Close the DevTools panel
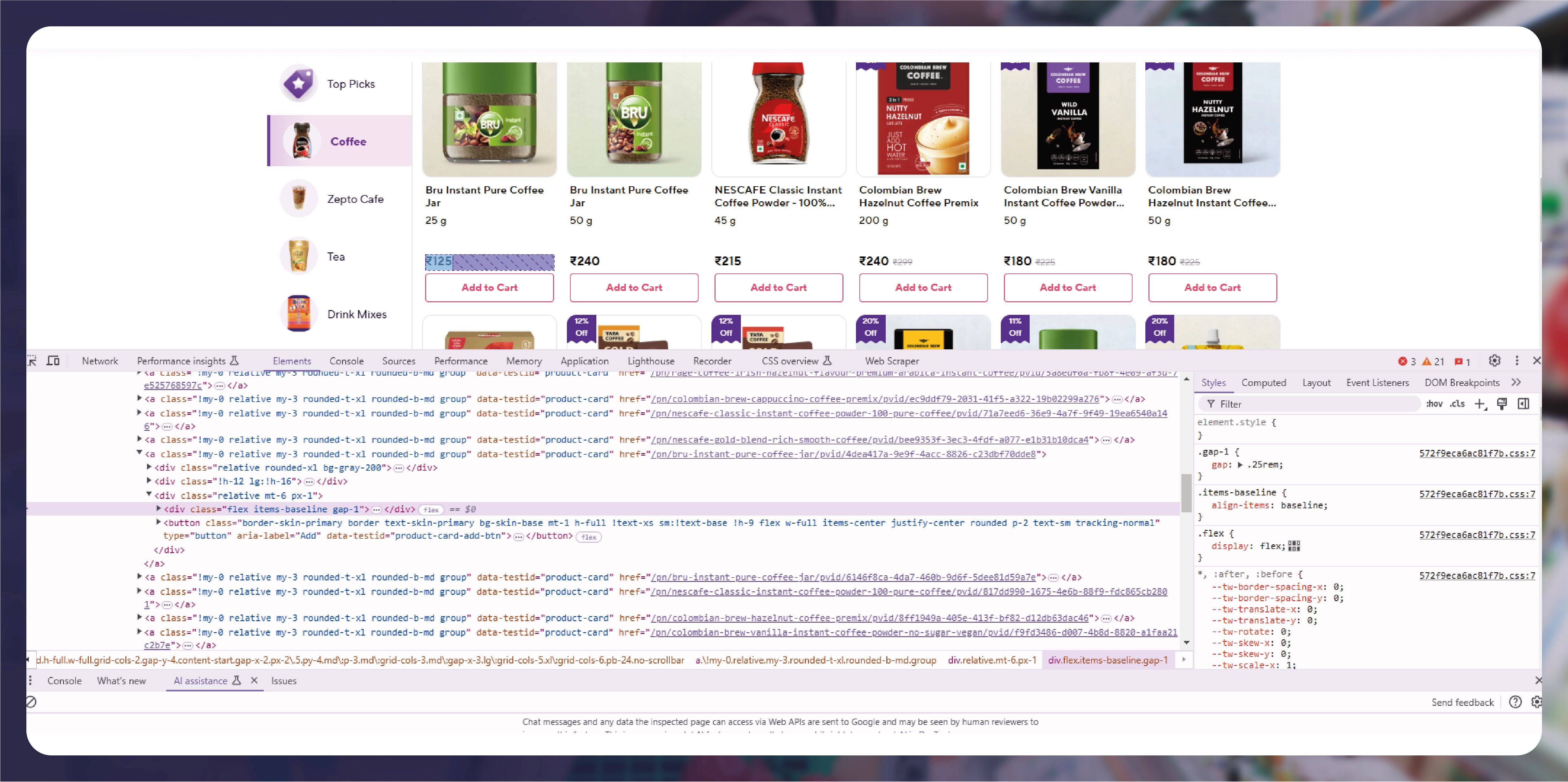The height and width of the screenshot is (782, 1568). [x=1536, y=361]
